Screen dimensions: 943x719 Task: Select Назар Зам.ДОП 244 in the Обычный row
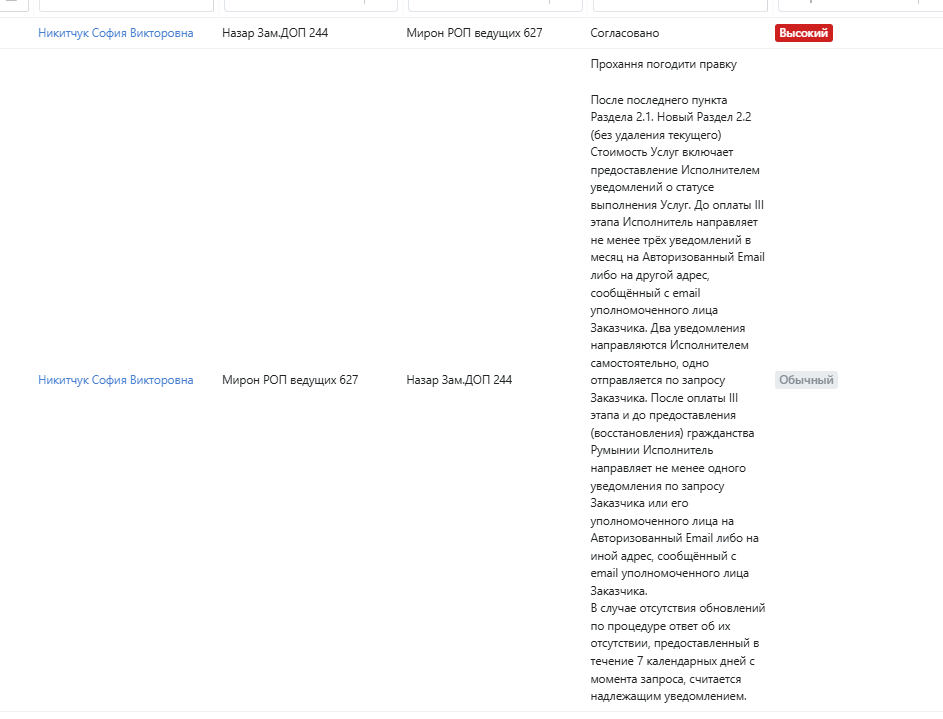point(459,380)
